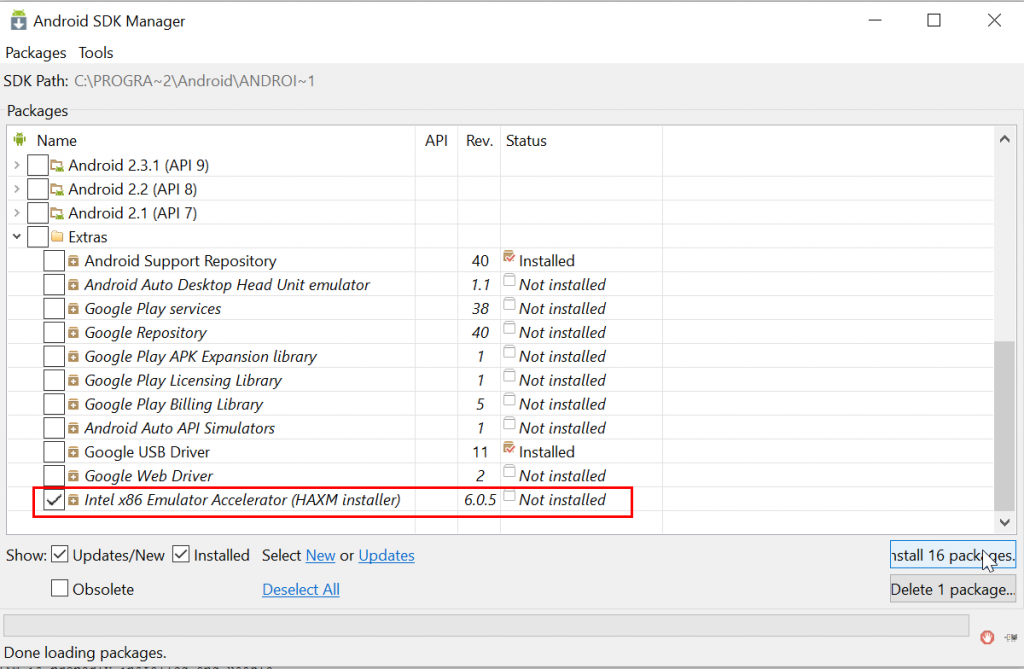Open the Tools menu
Viewport: 1024px width, 669px height.
(x=96, y=52)
